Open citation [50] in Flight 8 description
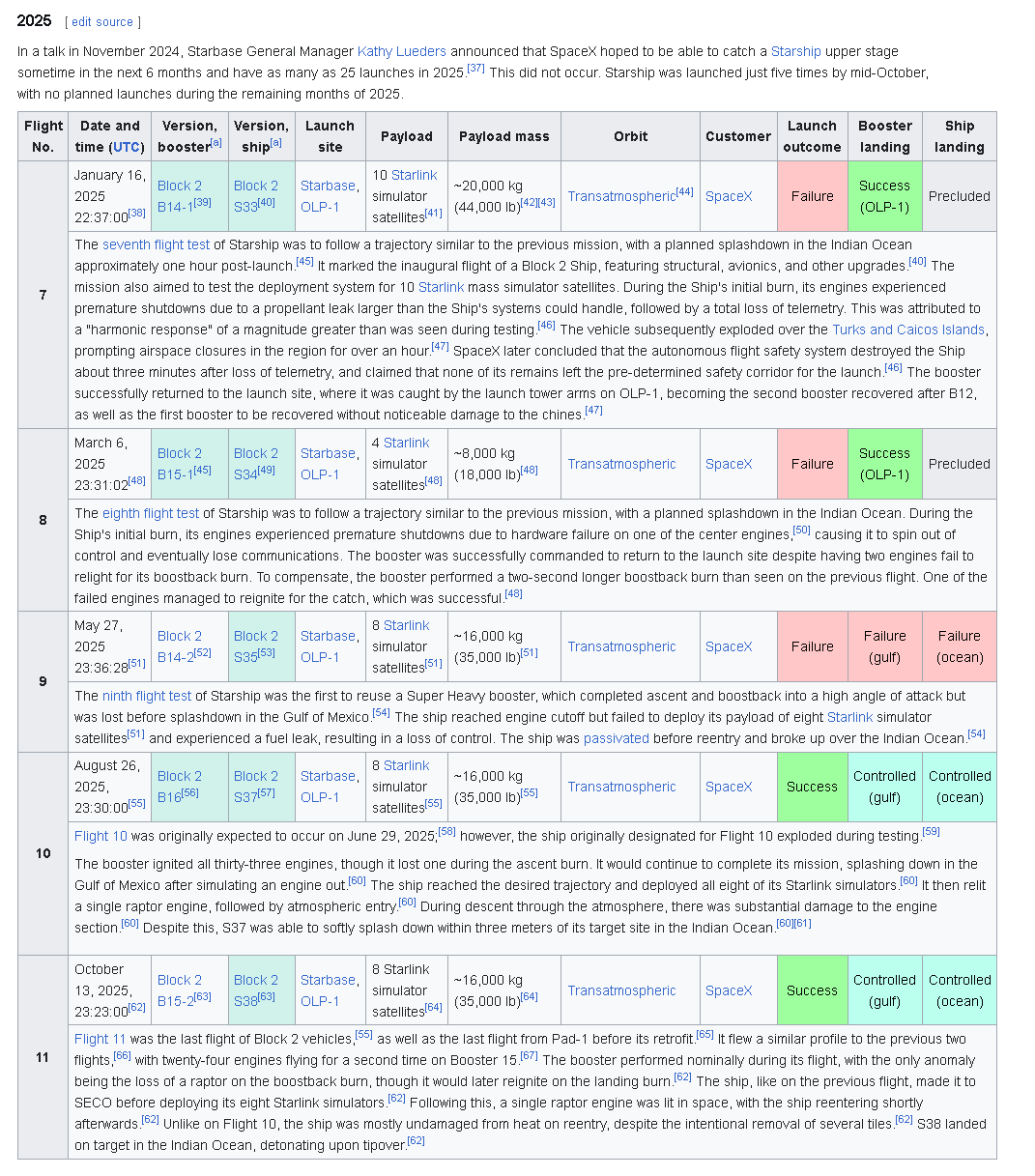Screen dimensions: 1035x1176 point(801,531)
